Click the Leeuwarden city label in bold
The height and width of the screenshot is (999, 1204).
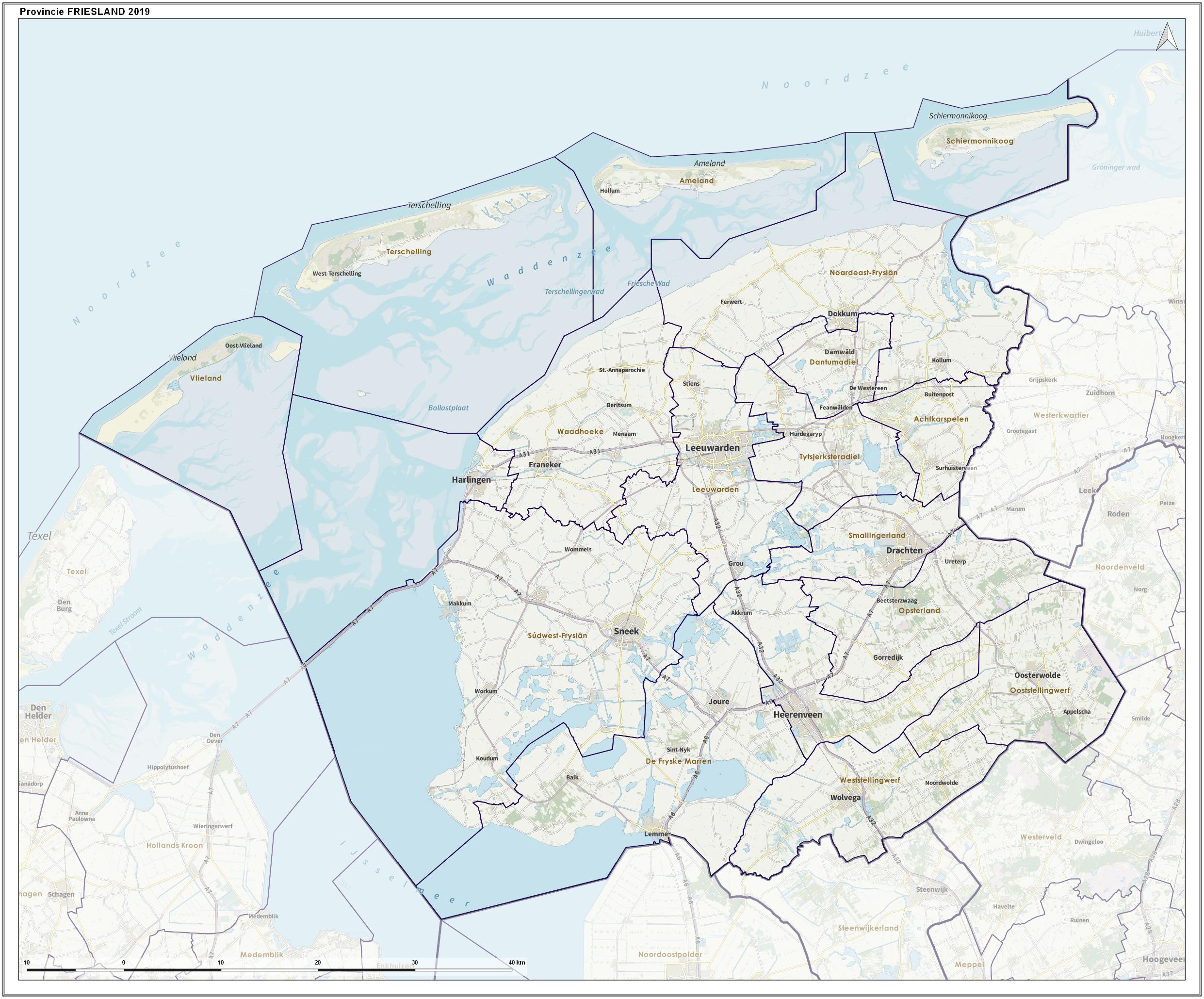pyautogui.click(x=713, y=447)
